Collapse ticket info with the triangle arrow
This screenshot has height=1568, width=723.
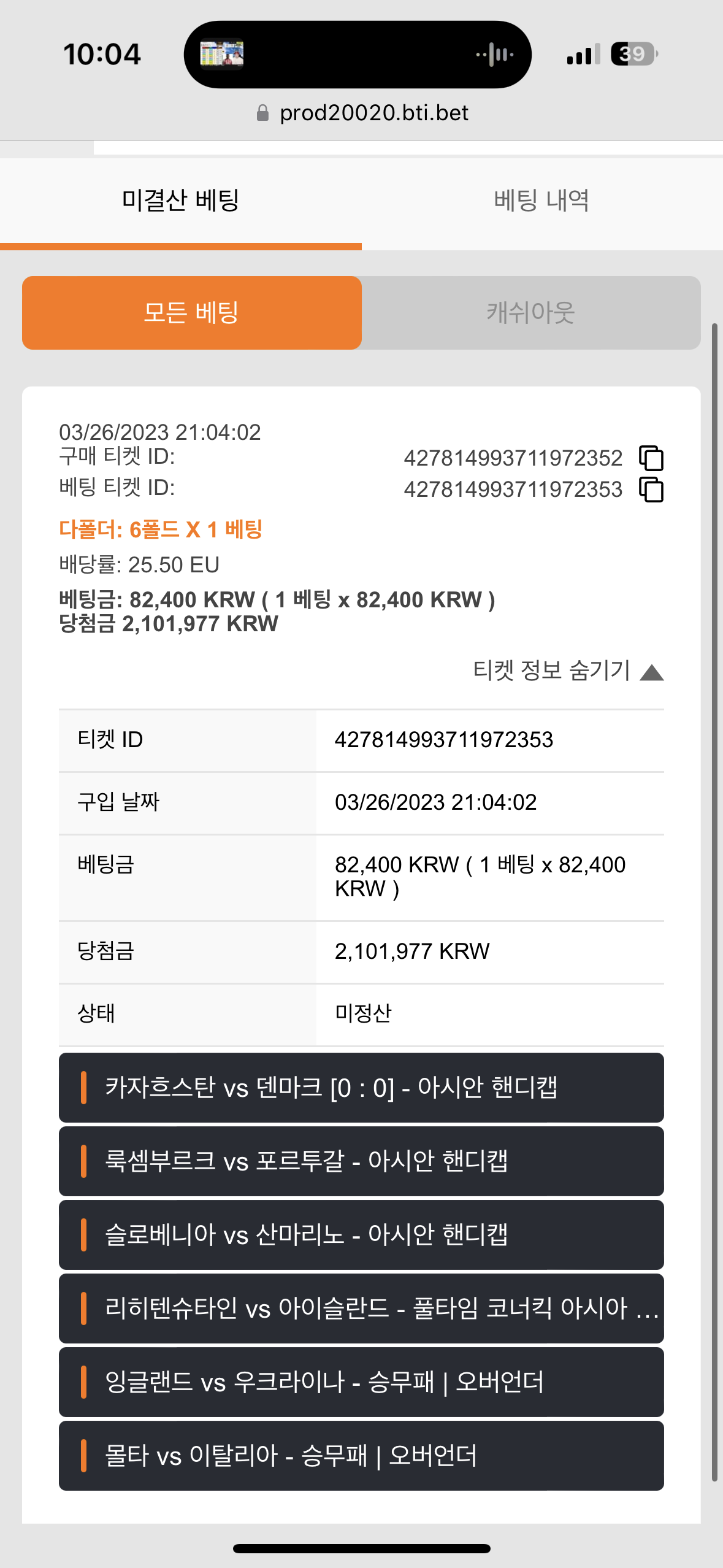(x=651, y=672)
